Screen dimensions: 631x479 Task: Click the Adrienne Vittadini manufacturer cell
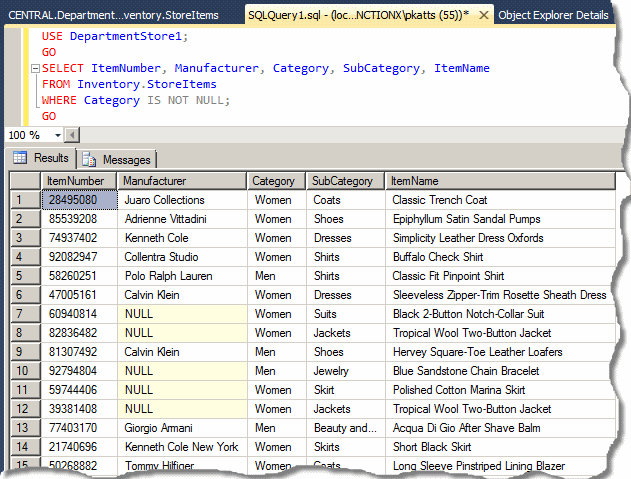pyautogui.click(x=182, y=219)
